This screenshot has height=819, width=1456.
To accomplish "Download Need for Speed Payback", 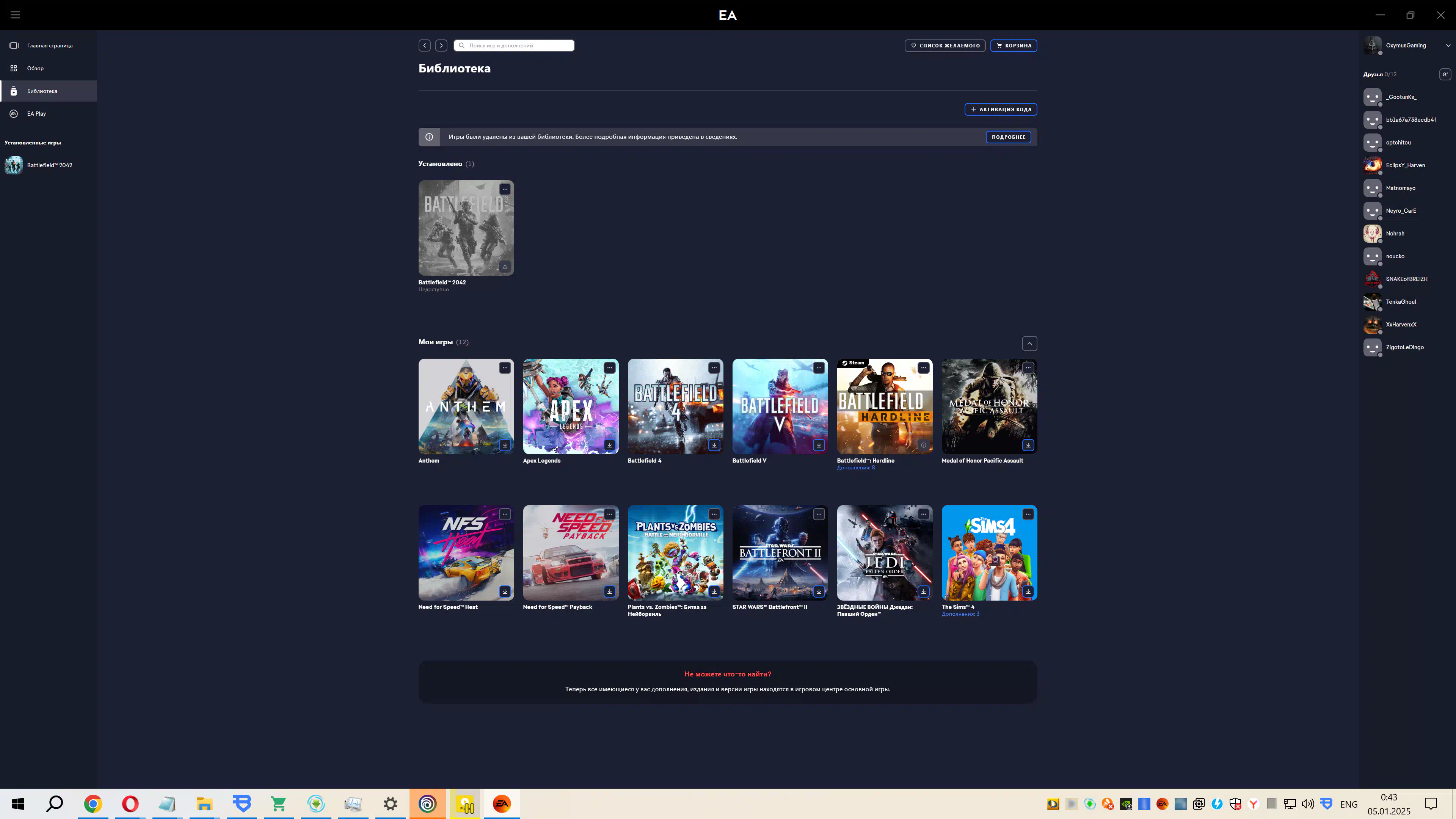I will 609,591.
